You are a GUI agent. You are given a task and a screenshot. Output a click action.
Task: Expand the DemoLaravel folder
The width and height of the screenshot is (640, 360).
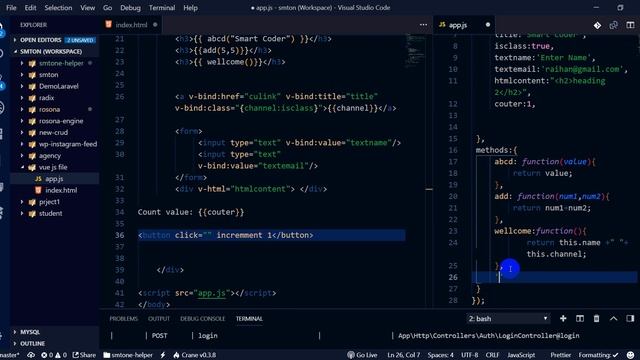click(x=55, y=86)
